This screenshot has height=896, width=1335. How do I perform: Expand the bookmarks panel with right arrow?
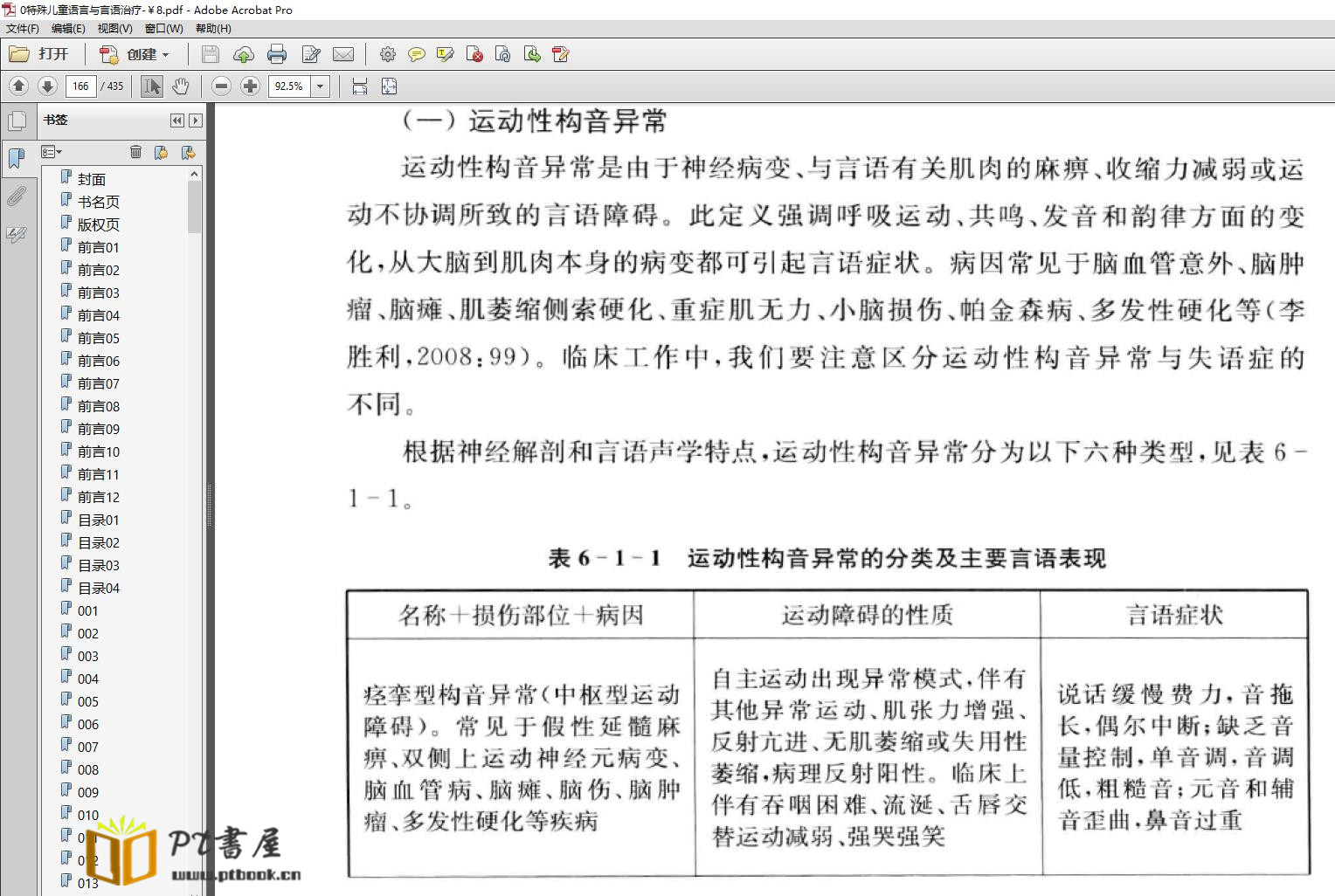click(196, 121)
